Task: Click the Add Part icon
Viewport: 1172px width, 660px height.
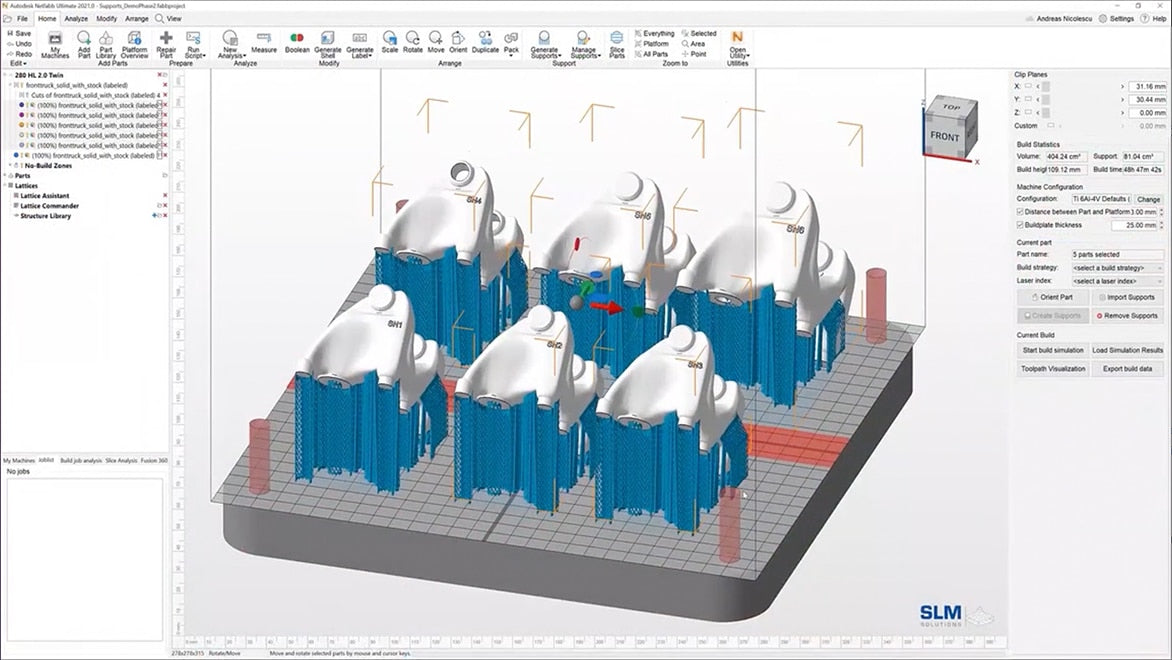Action: 84,43
